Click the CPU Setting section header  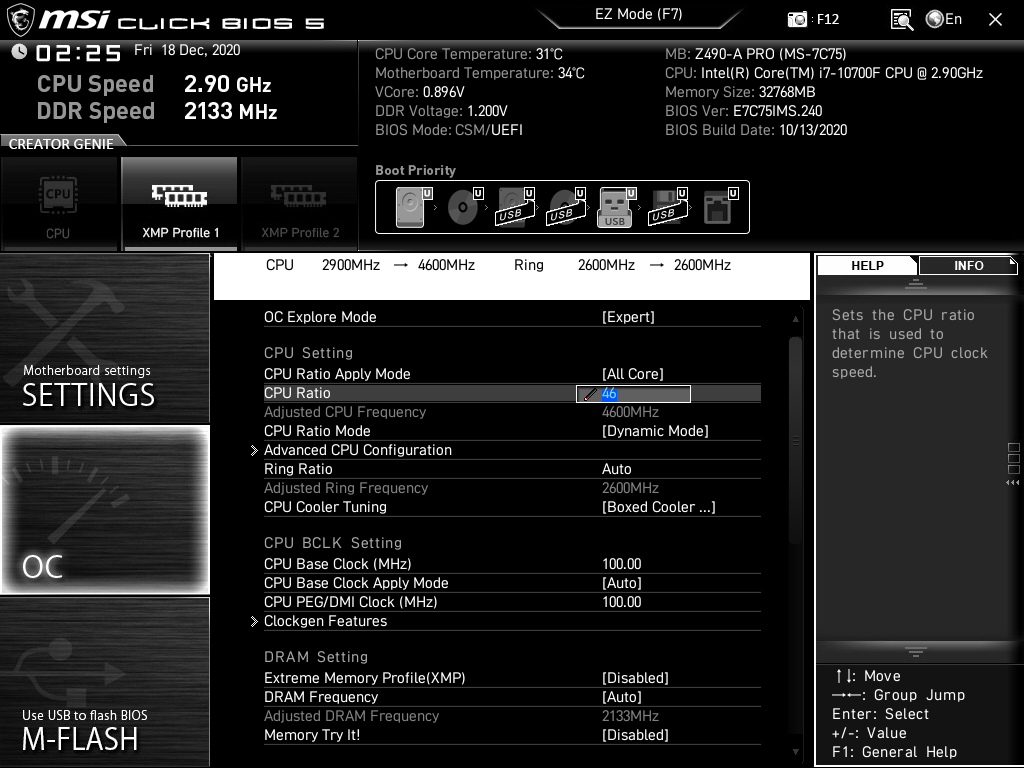[308, 353]
